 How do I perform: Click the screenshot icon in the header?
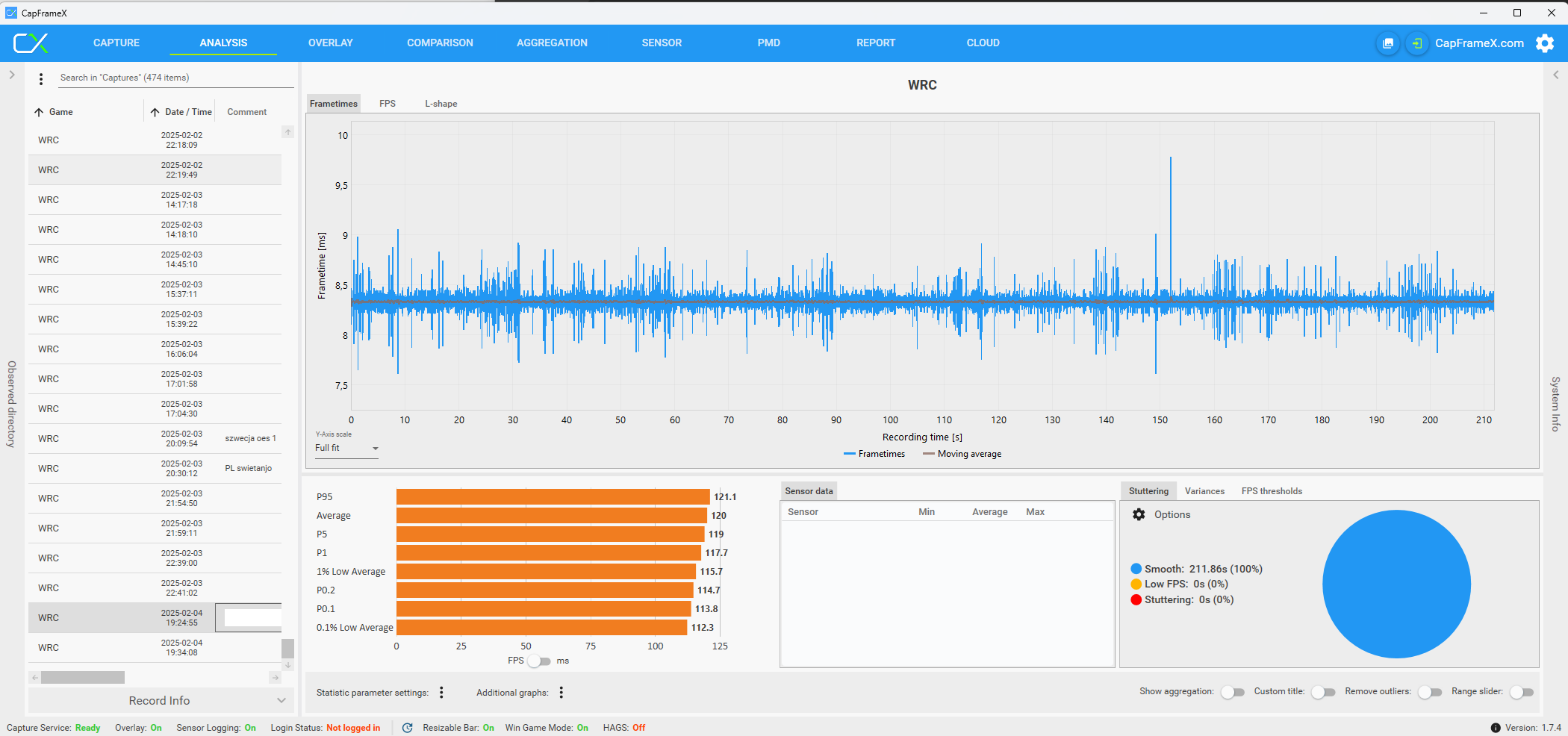(x=1387, y=43)
